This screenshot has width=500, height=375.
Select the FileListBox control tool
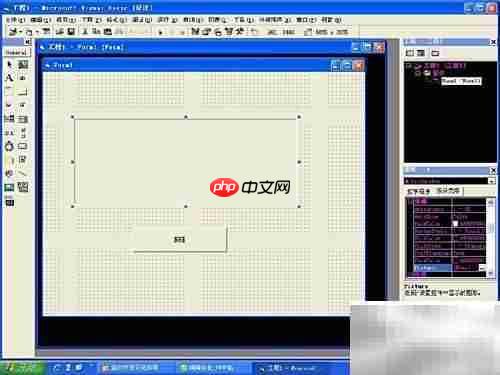[23, 160]
